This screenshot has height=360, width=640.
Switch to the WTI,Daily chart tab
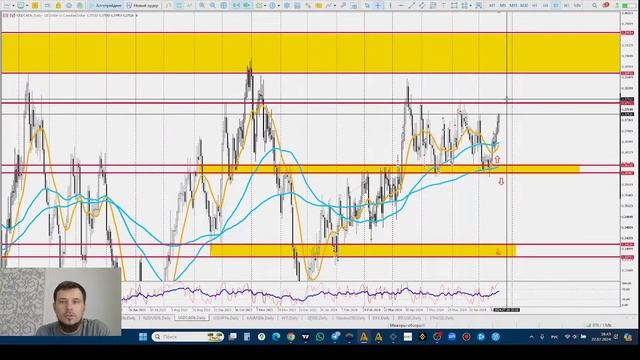290,318
